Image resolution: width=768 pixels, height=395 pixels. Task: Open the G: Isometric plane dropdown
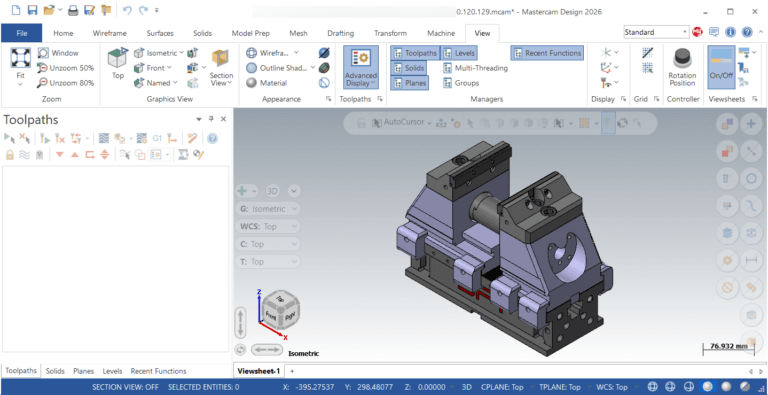[x=268, y=209]
